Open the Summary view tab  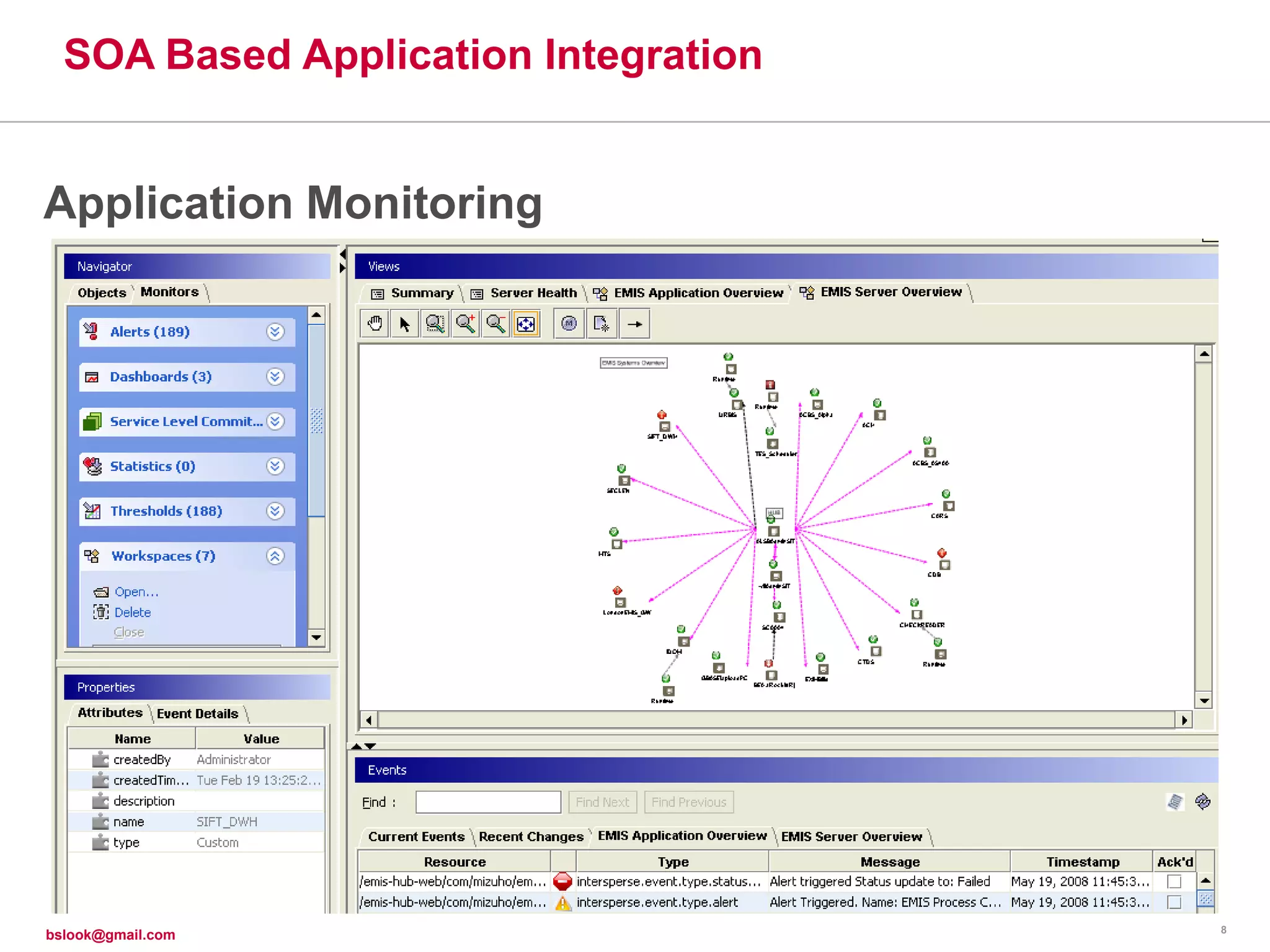[x=413, y=293]
